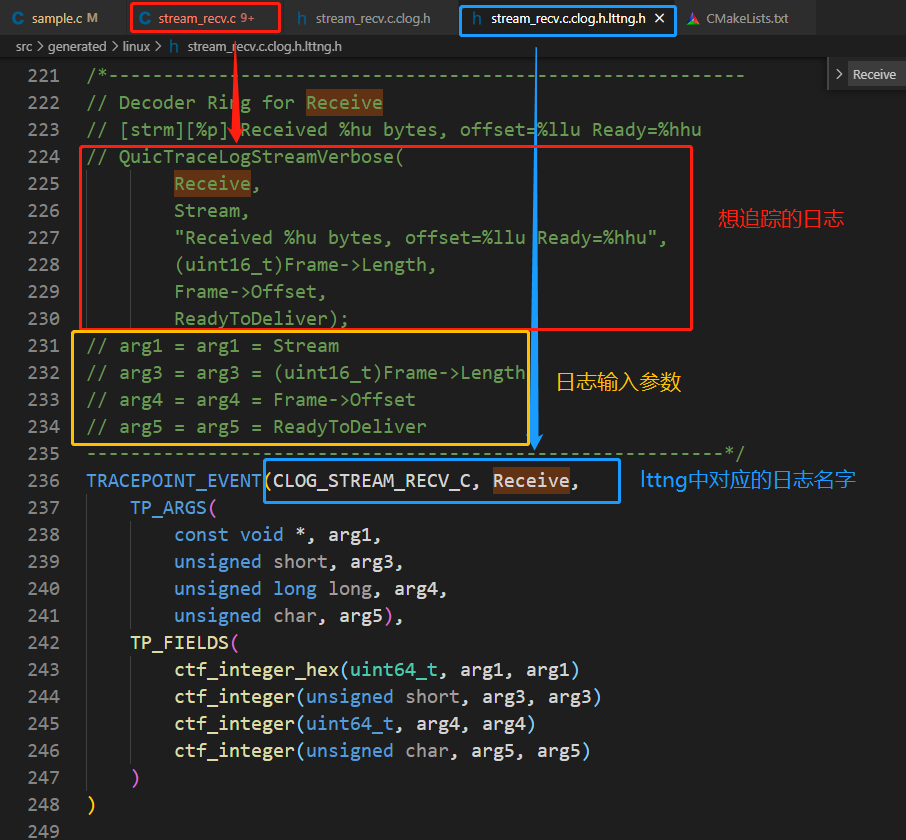Click line number 224 in the gutter

coord(43,157)
